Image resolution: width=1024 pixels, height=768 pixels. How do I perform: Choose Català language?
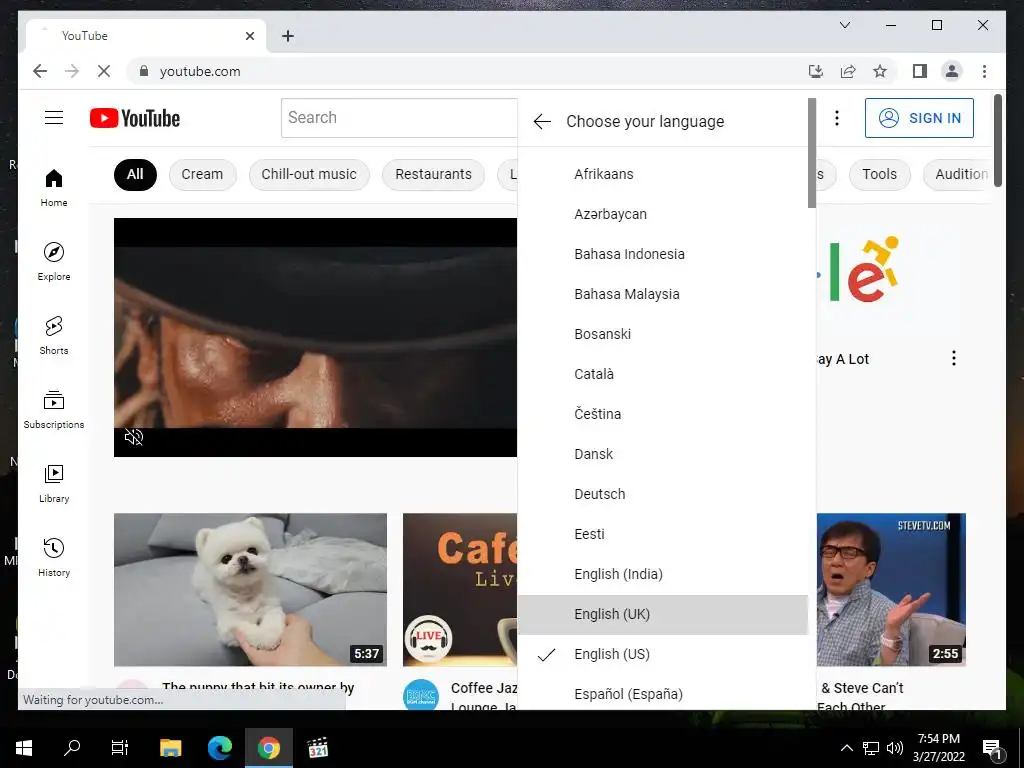coord(663,374)
